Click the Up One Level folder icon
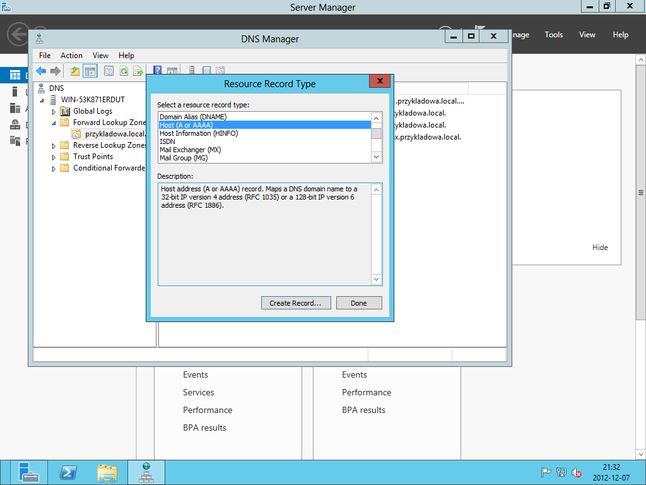The width and height of the screenshot is (646, 485). pyautogui.click(x=75, y=71)
